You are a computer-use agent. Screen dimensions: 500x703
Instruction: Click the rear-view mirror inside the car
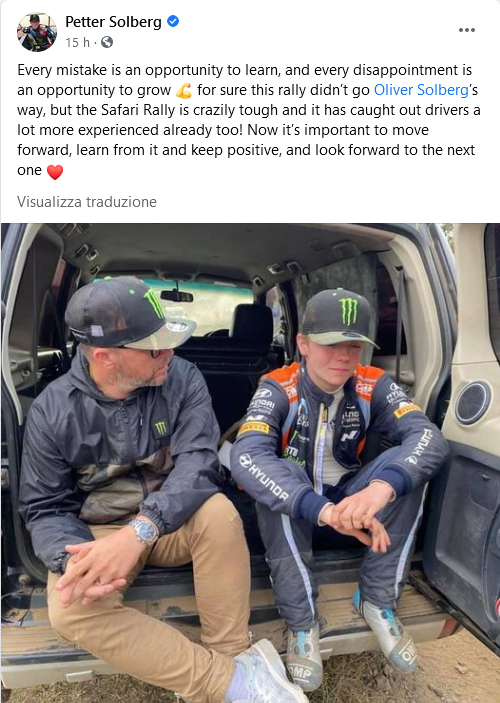pyautogui.click(x=177, y=296)
